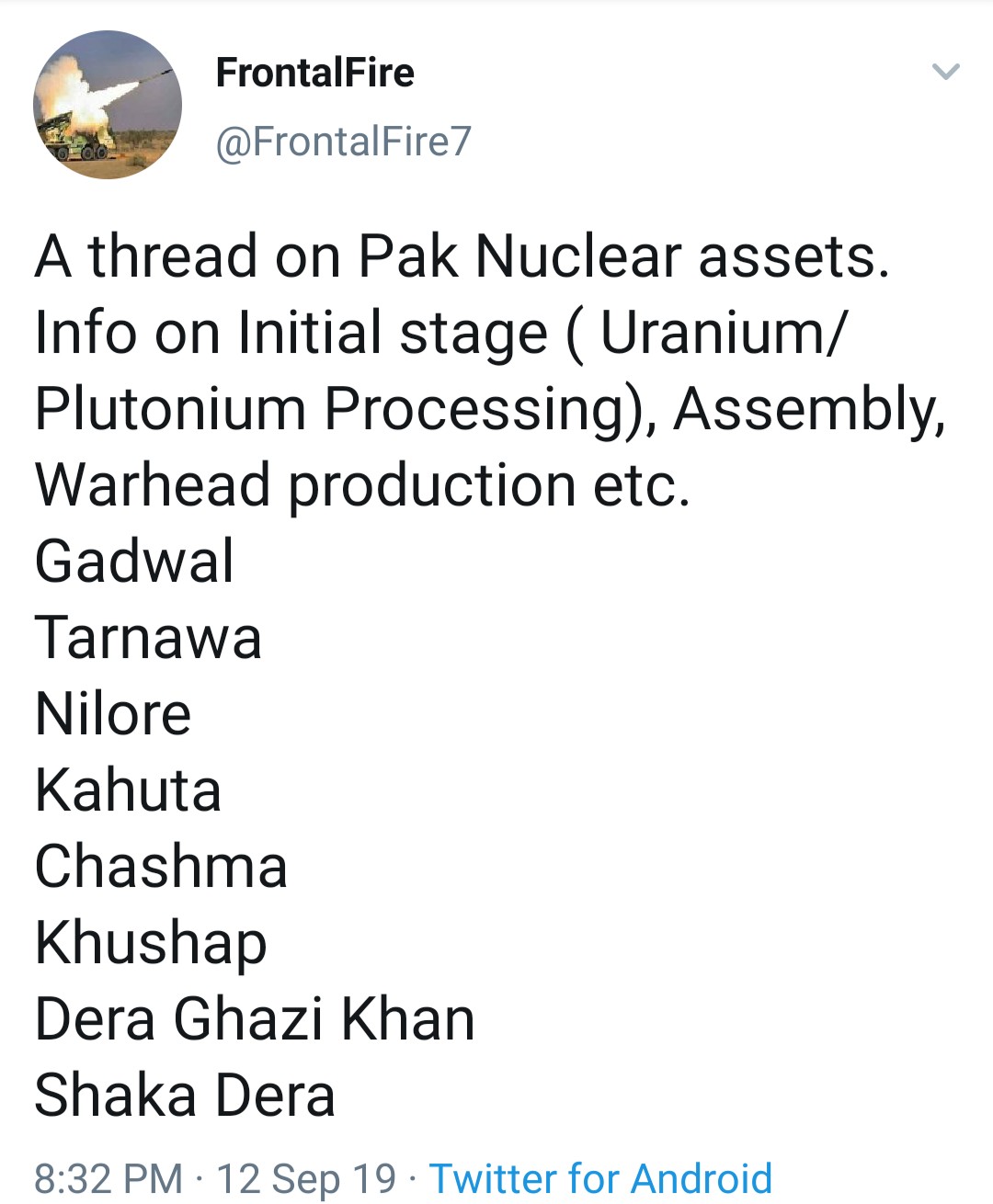Tap the Dera Ghazi Khan line
The image size is (993, 1204).
pyautogui.click(x=256, y=1018)
